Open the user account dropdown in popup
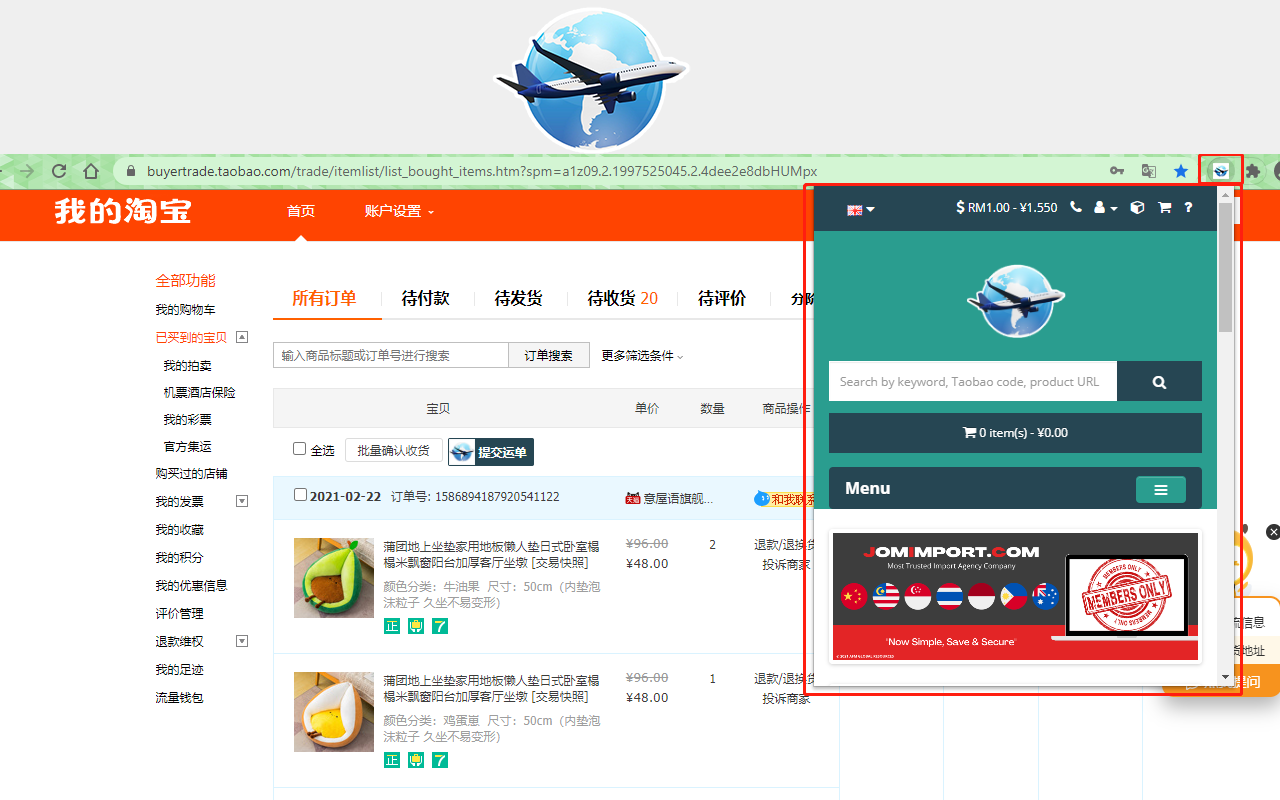The height and width of the screenshot is (800, 1280). click(1105, 208)
